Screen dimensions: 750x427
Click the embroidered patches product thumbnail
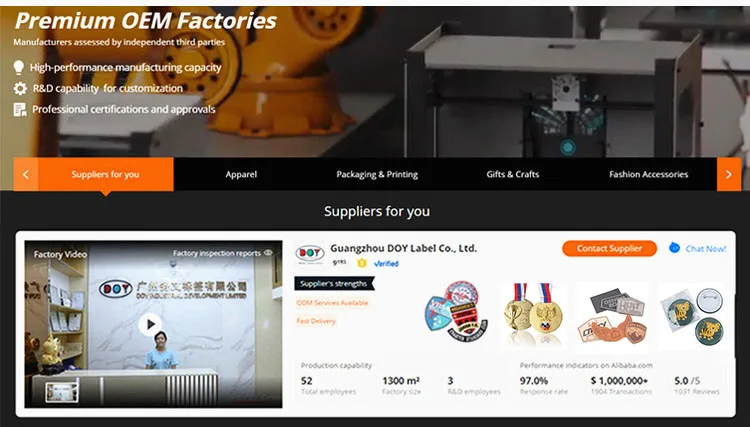456,311
